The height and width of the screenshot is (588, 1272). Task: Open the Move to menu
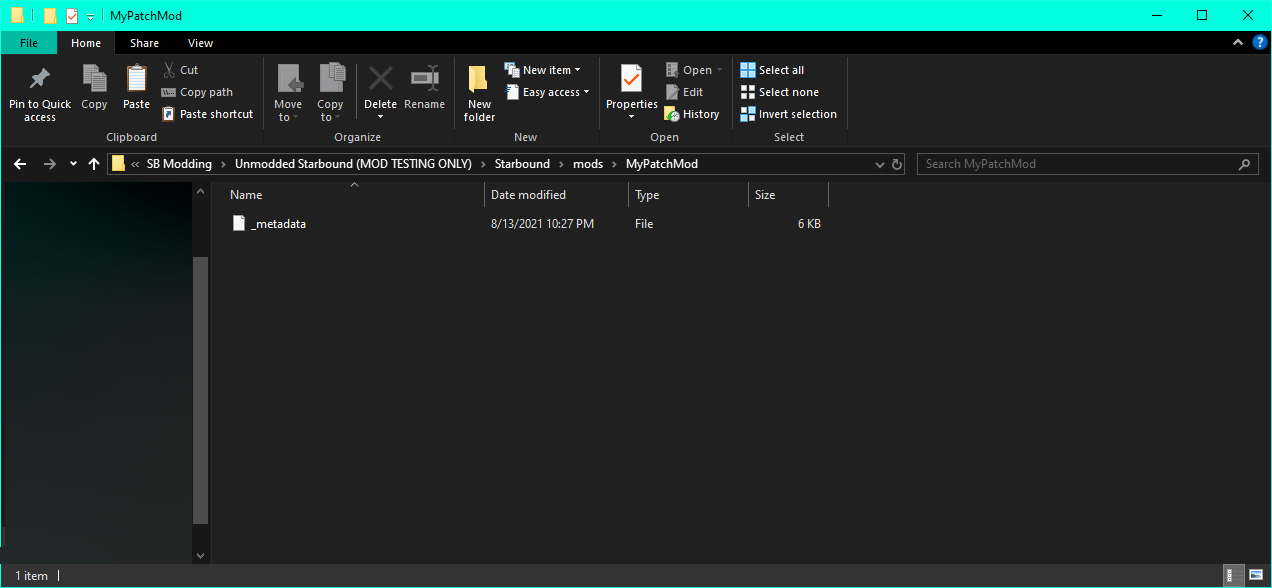click(288, 94)
